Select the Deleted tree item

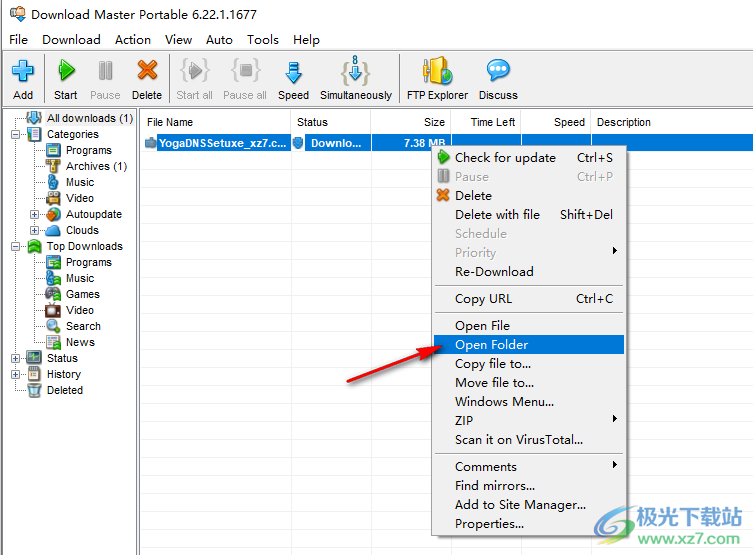64,390
